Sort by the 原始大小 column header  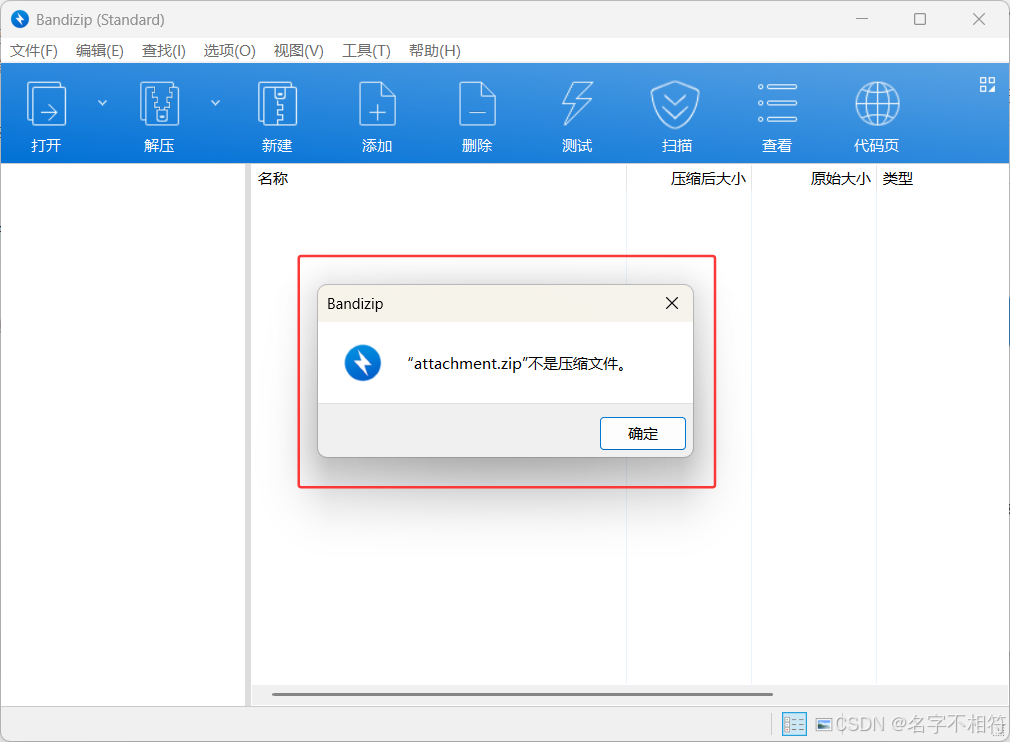(814, 178)
